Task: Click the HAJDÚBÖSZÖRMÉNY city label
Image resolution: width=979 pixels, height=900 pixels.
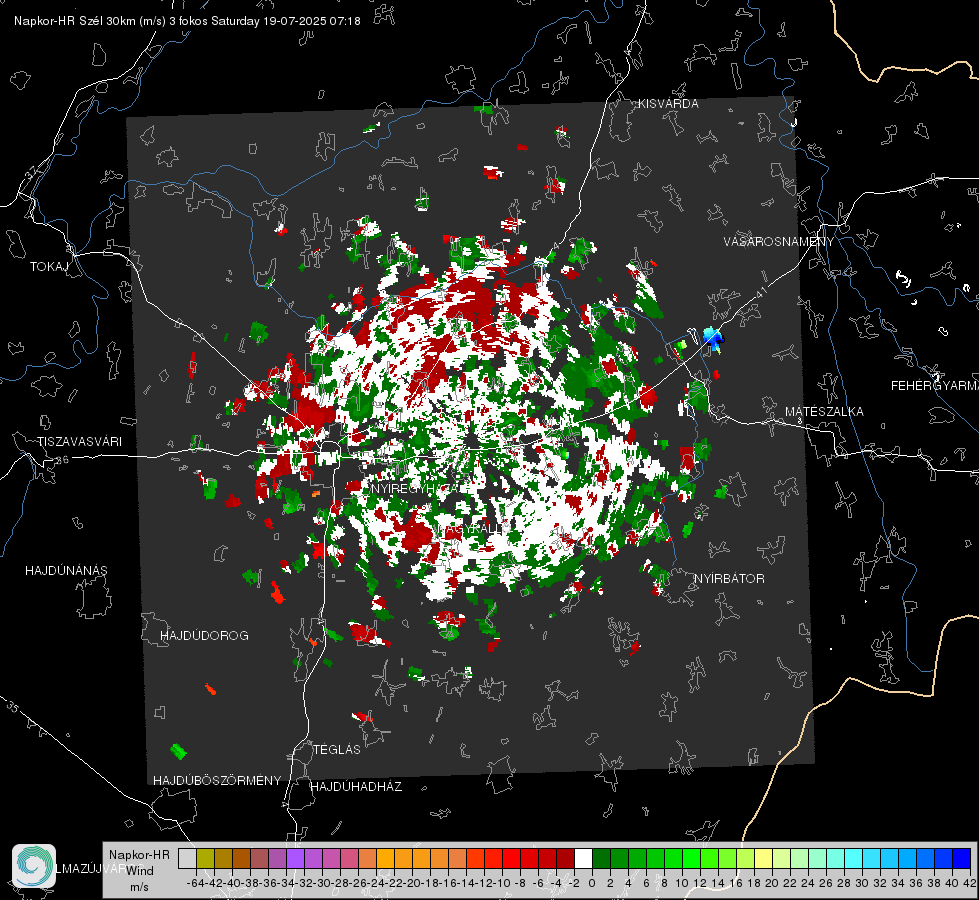Action: tap(217, 781)
